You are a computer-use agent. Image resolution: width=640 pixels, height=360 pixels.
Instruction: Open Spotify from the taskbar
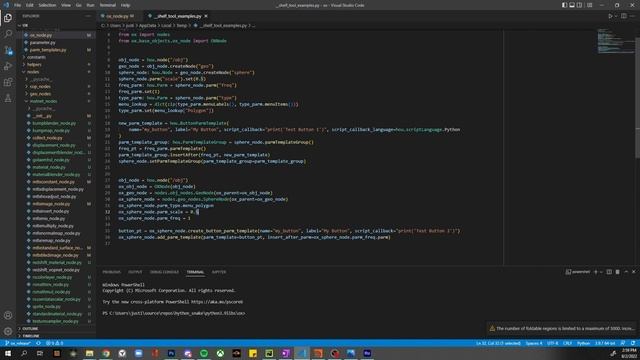tap(204, 353)
